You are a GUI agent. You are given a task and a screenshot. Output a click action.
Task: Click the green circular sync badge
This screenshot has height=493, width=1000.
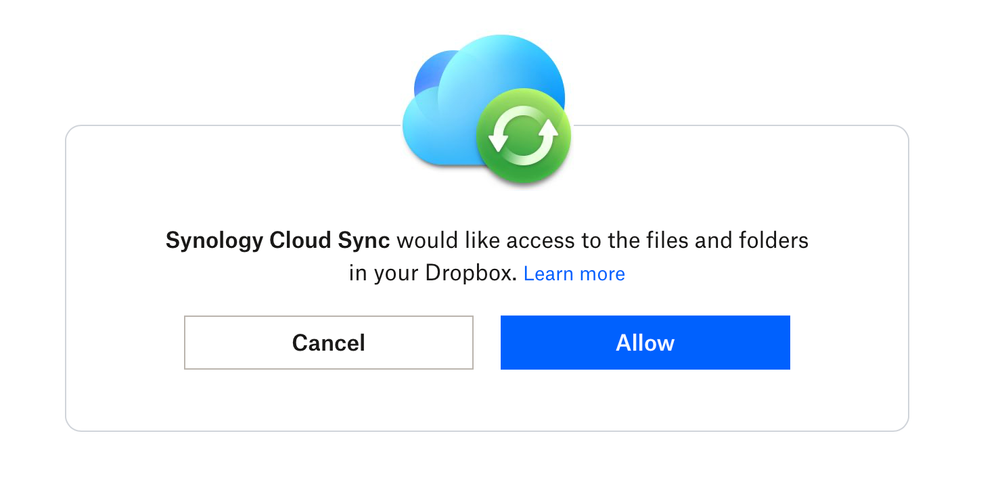524,136
